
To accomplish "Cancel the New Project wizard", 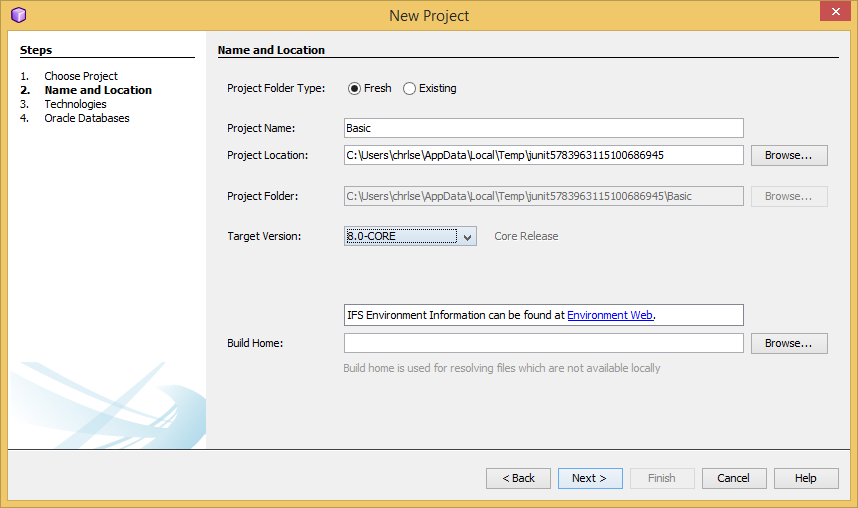I will pos(734,478).
